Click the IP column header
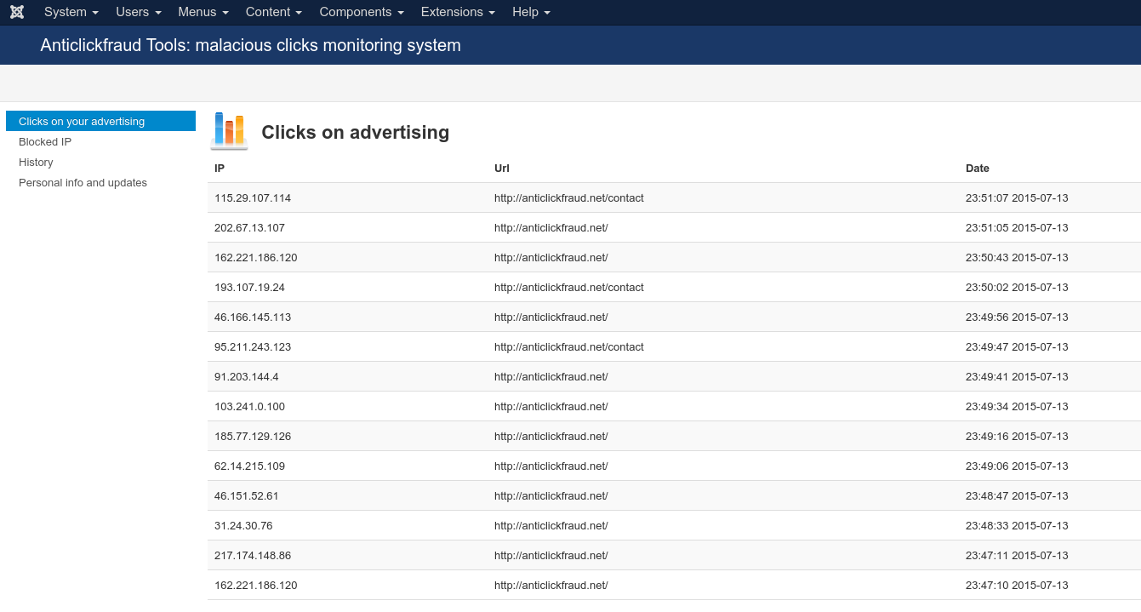Screen dimensions: 1141x612 click(x=219, y=168)
